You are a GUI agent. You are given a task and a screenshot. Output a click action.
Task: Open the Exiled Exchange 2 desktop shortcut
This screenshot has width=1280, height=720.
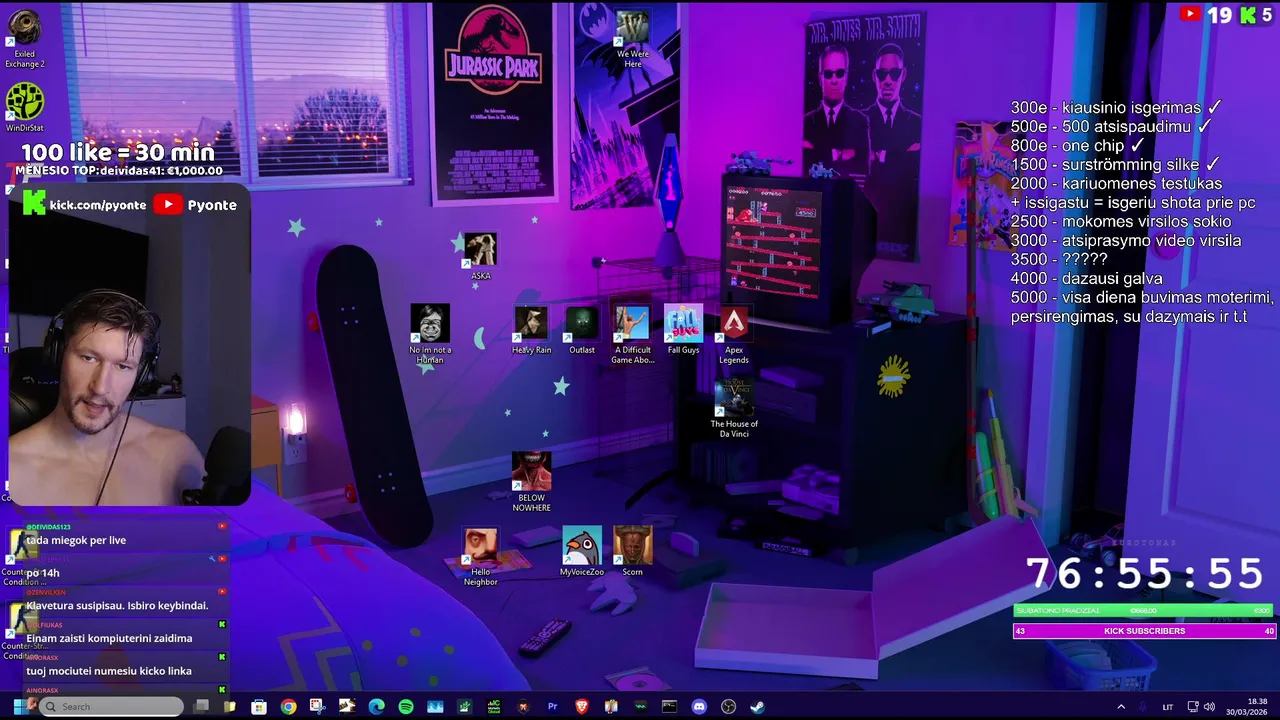[x=25, y=40]
